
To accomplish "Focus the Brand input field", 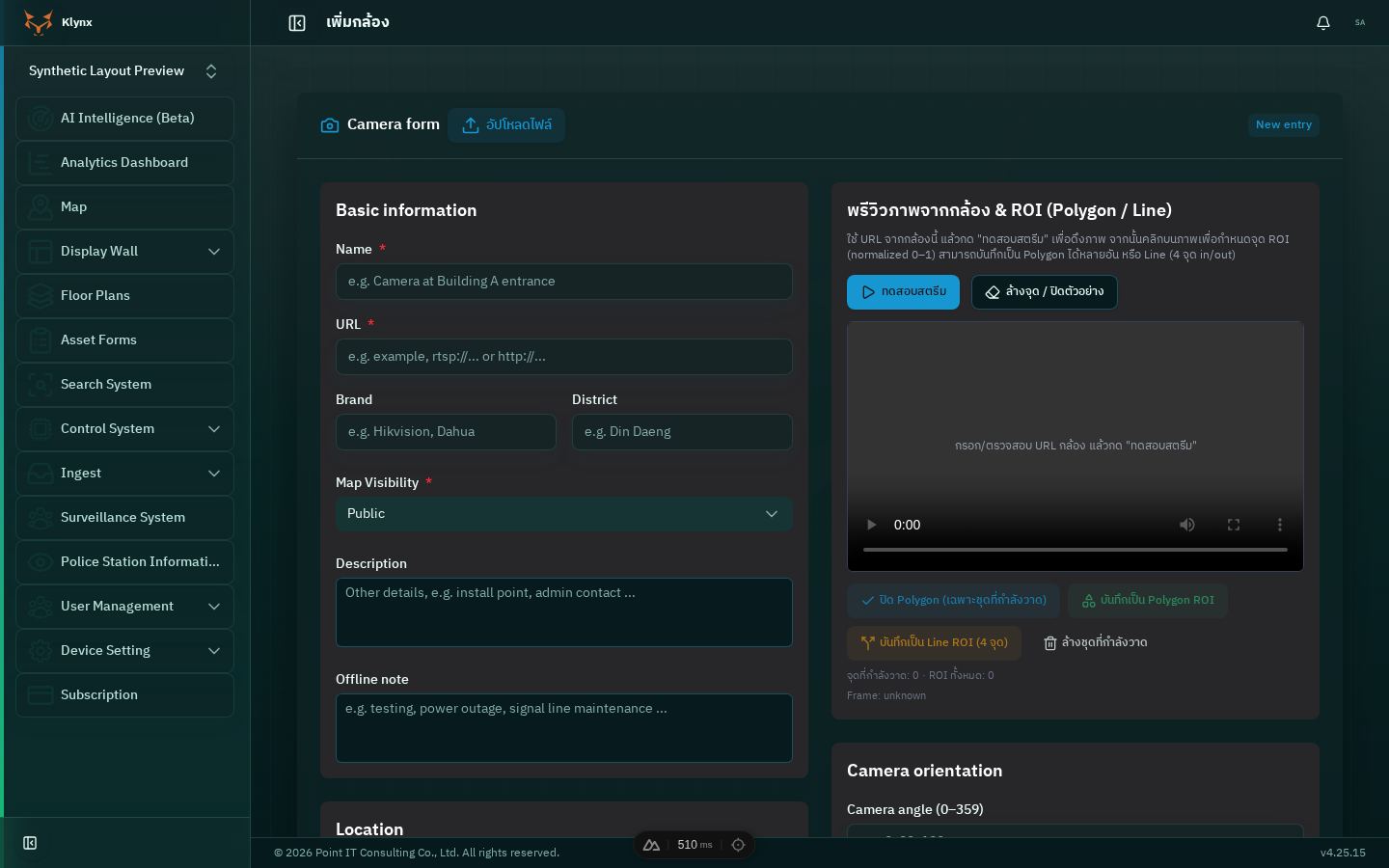I will pos(446,432).
